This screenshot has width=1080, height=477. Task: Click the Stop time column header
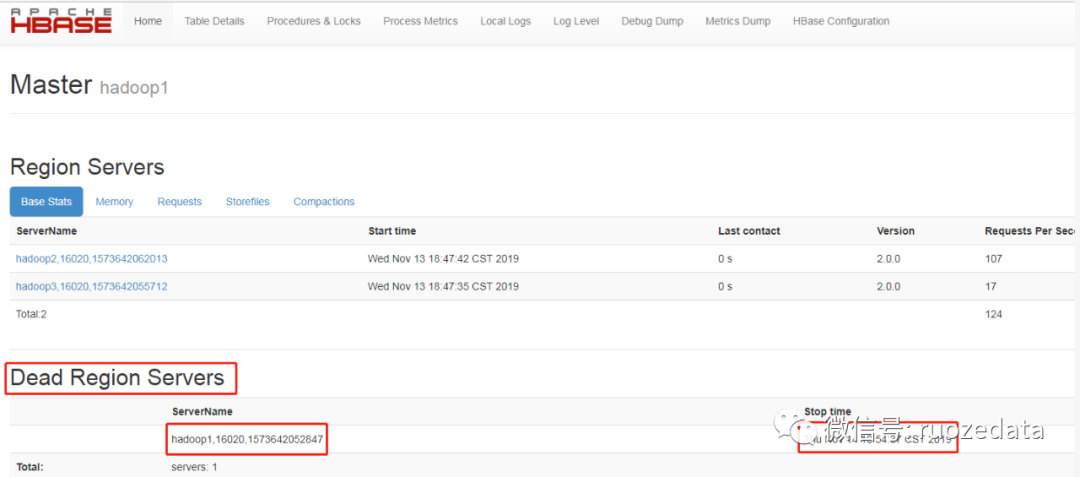(828, 412)
